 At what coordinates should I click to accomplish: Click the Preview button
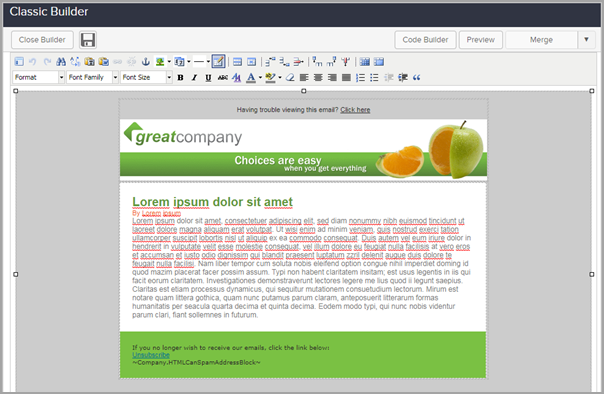[x=481, y=40]
